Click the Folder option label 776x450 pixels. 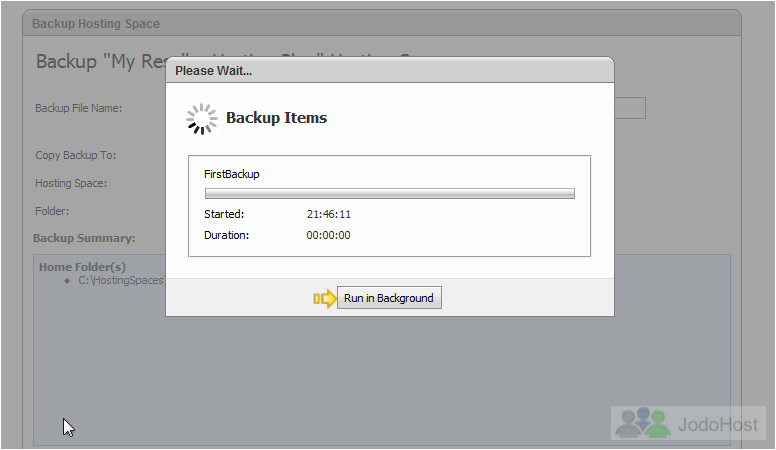click(52, 211)
